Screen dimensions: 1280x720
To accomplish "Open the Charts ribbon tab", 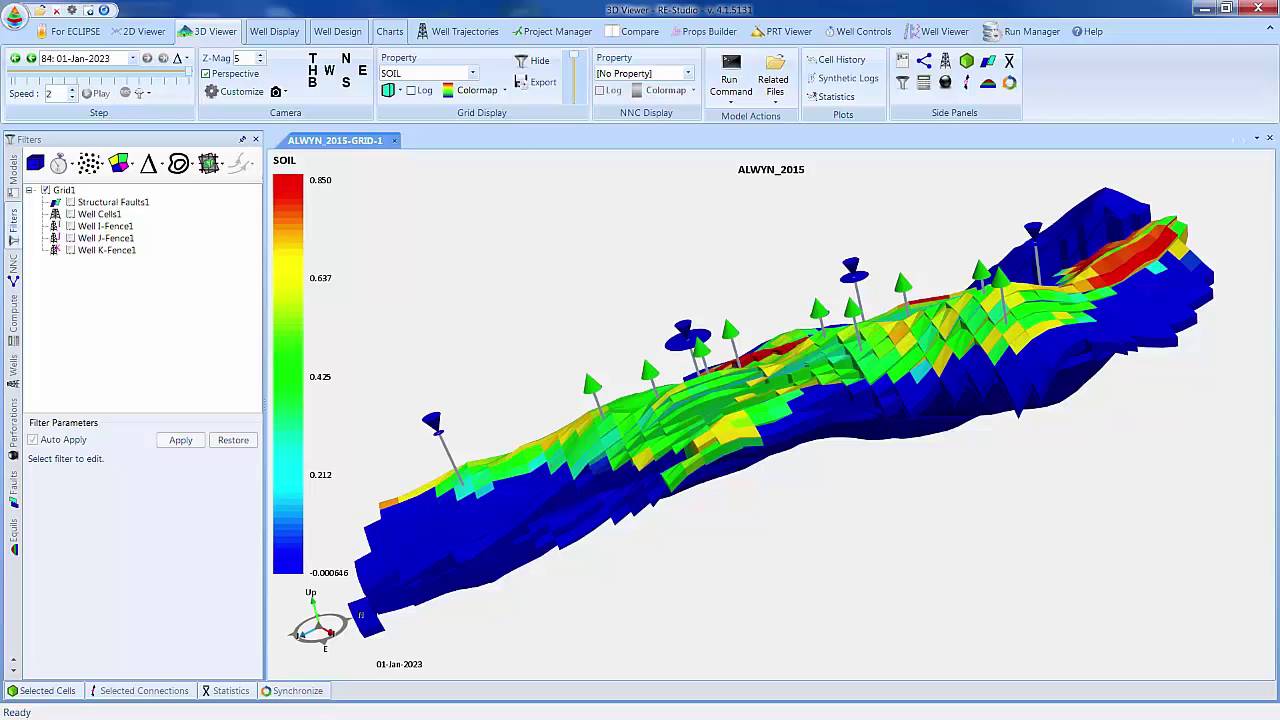I will 390,31.
